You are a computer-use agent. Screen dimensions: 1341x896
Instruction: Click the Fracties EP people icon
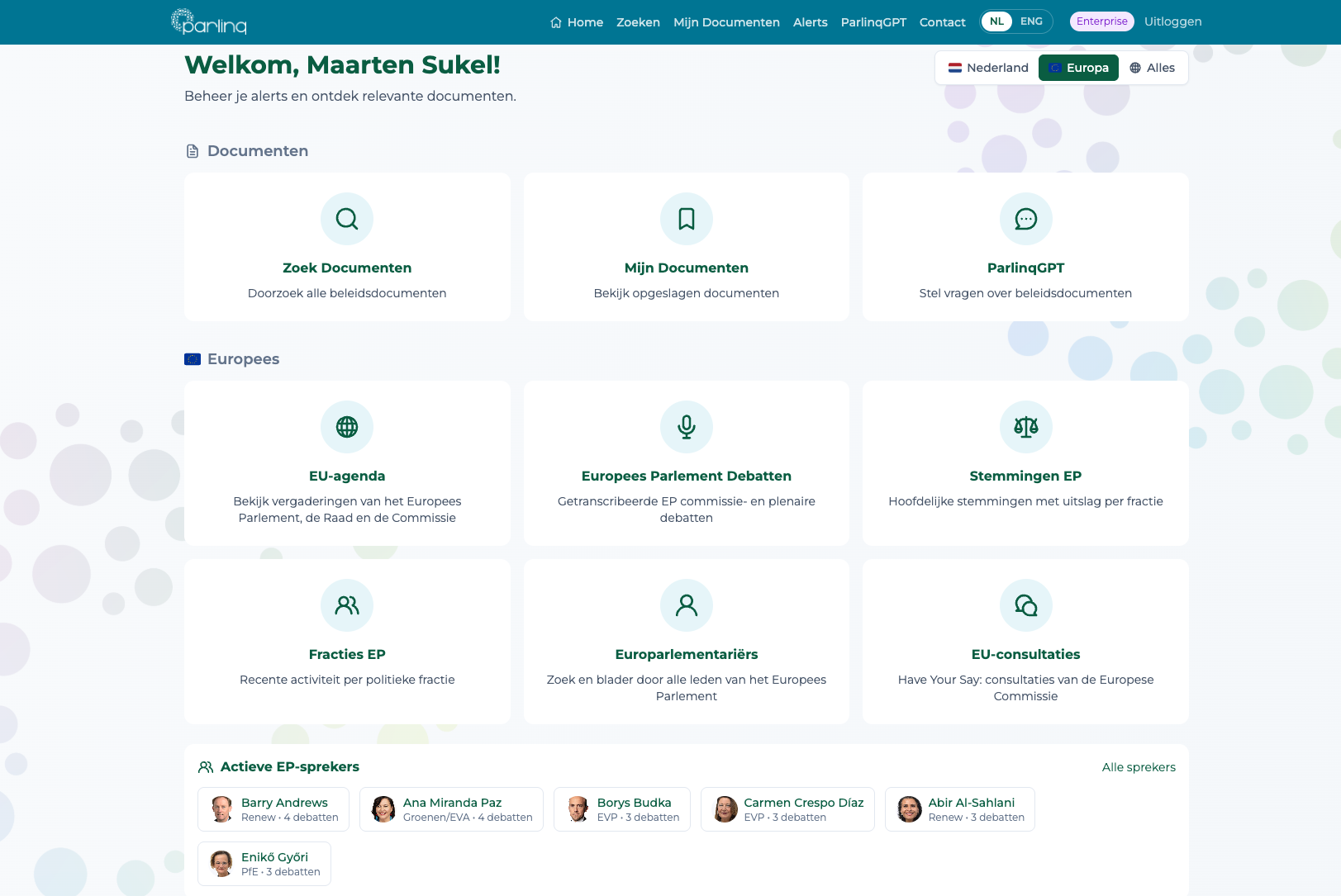point(347,605)
